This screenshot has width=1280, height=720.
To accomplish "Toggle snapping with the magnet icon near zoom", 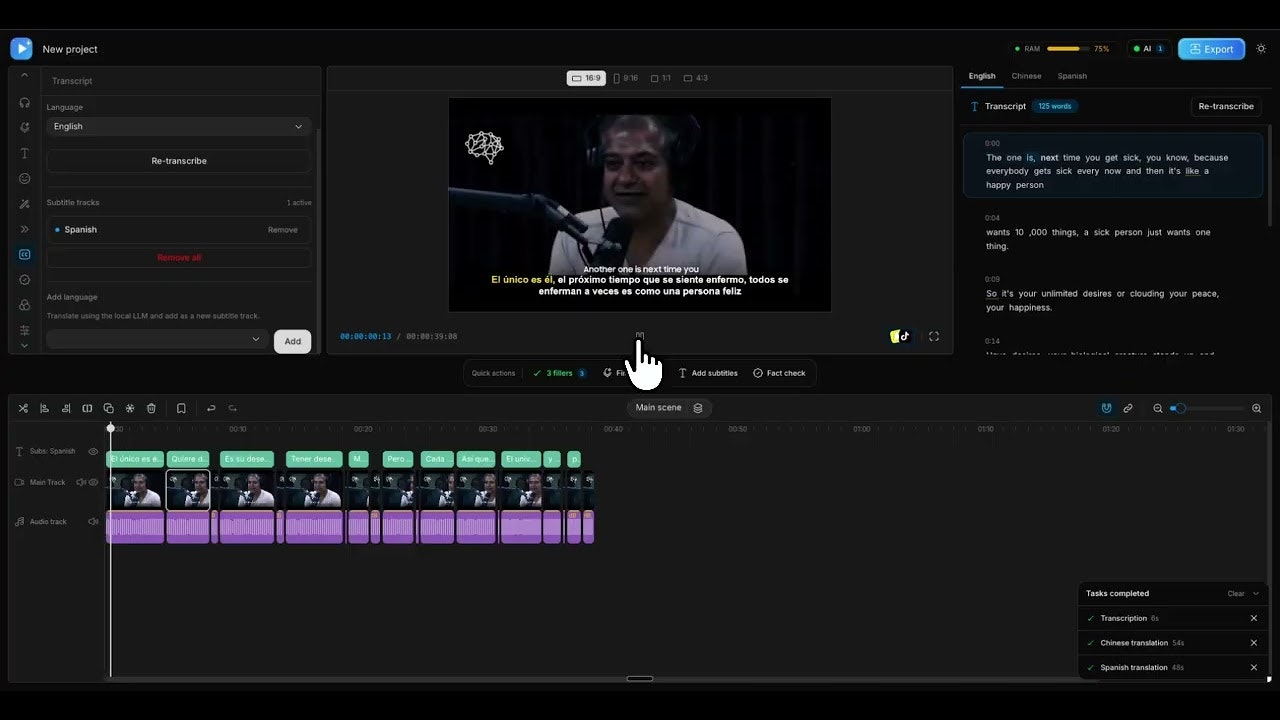I will pos(1106,408).
